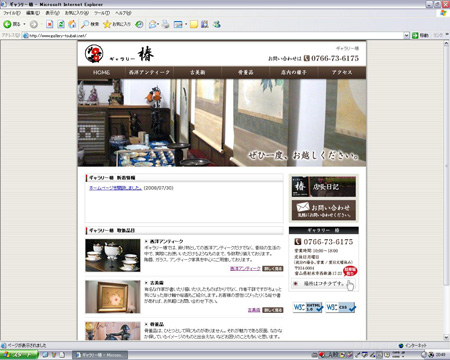
Task: Click the お問い合わせ contact banner
Action: (324, 210)
